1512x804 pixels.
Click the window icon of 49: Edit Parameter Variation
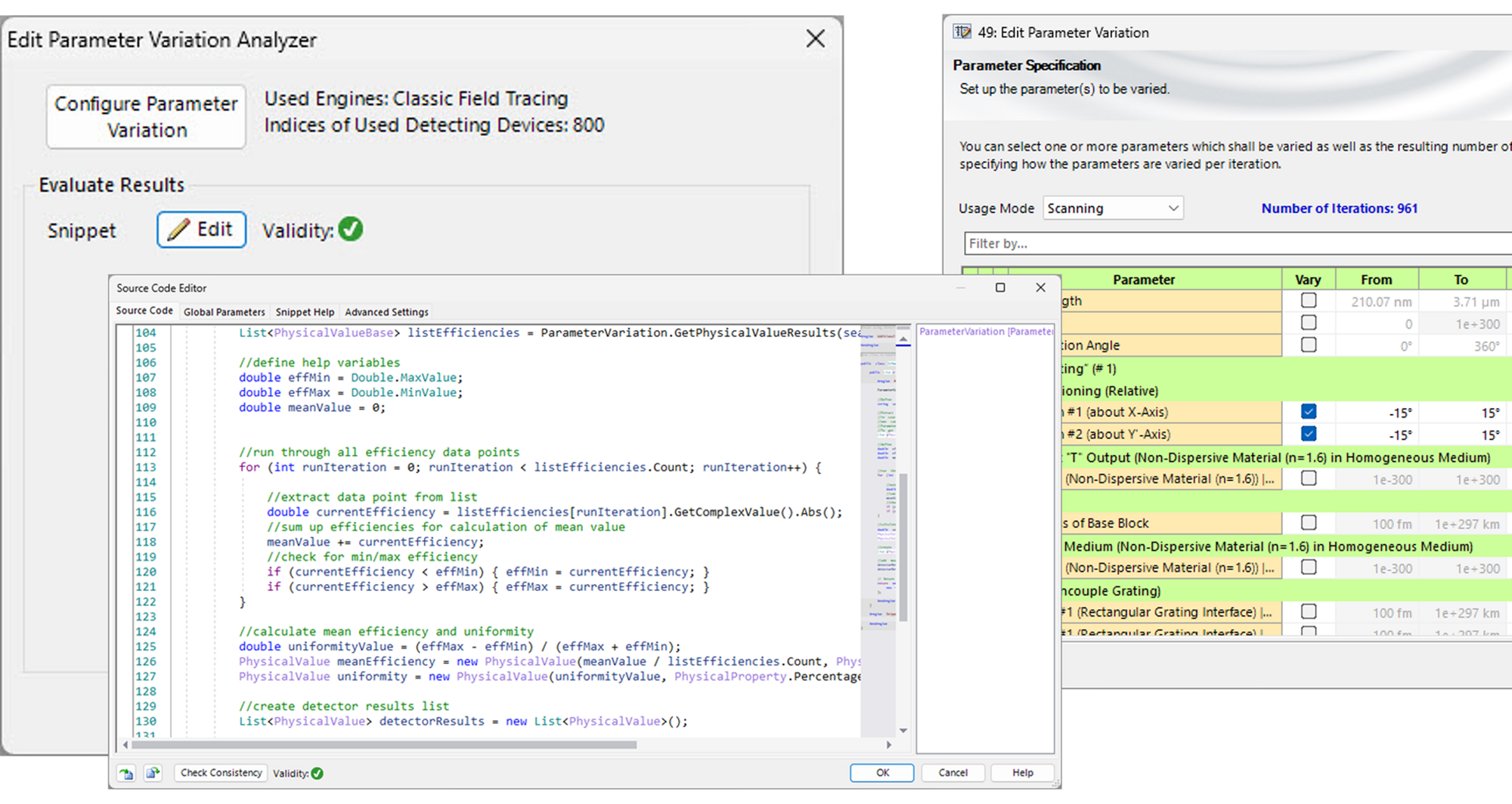962,32
